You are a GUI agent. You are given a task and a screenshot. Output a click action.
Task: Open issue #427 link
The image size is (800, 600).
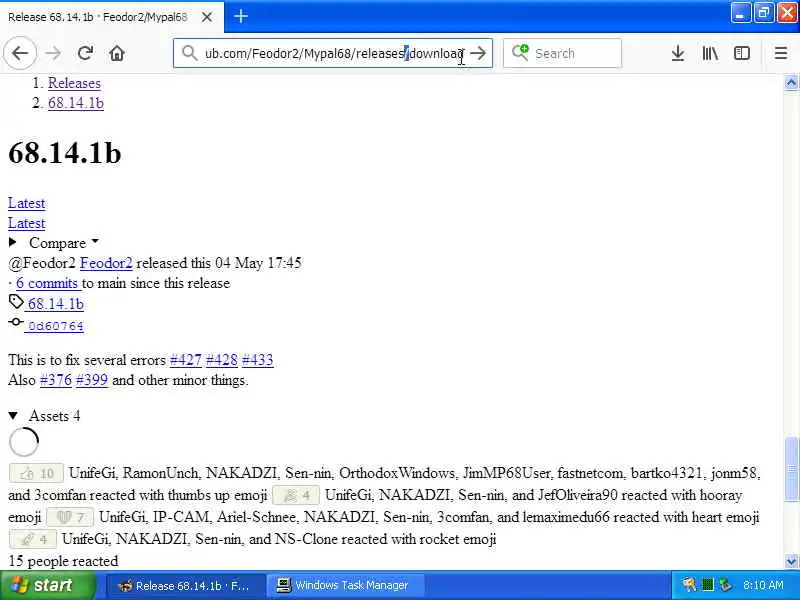[x=186, y=360]
